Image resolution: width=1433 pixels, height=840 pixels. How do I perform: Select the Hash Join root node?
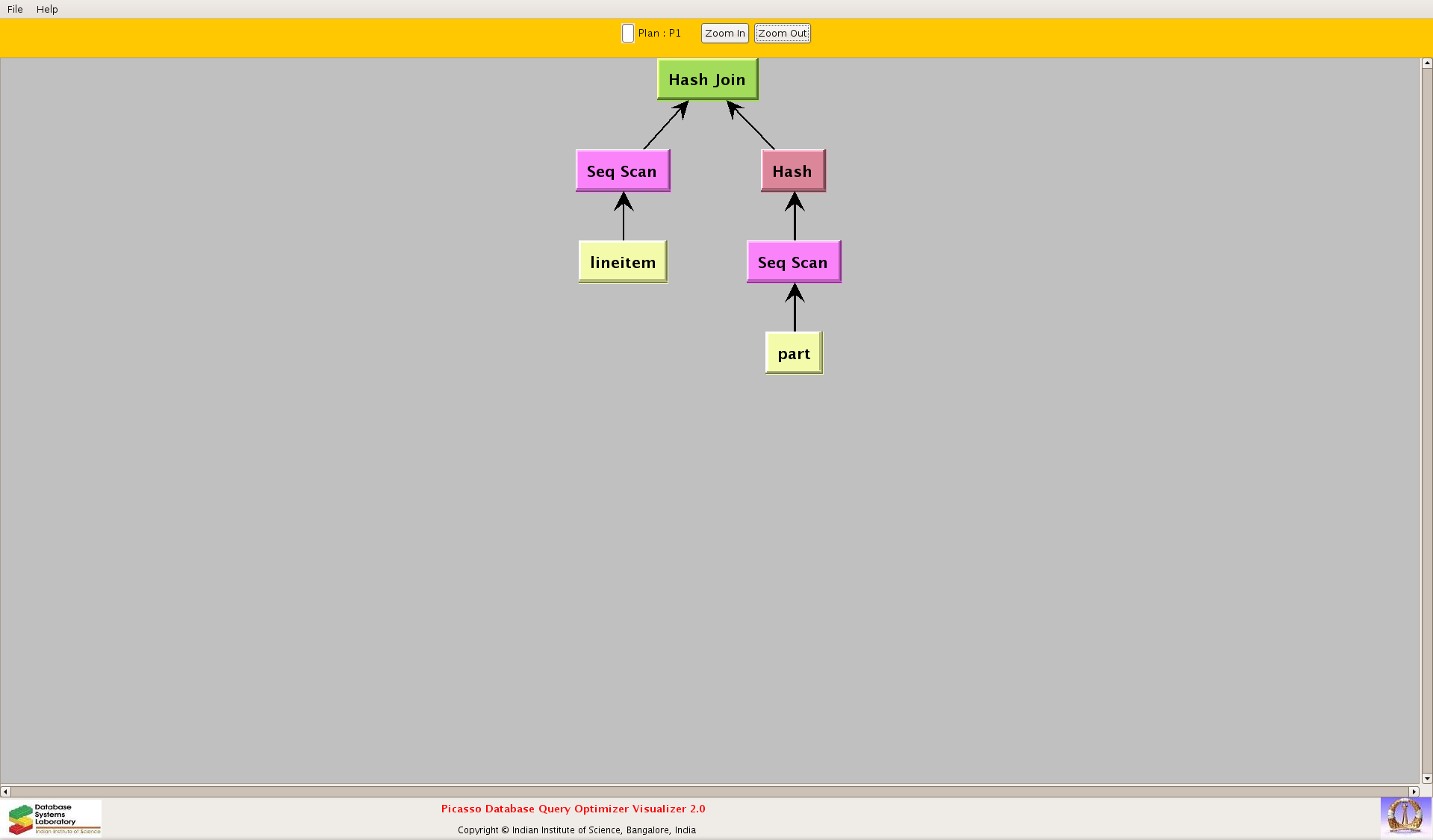707,79
